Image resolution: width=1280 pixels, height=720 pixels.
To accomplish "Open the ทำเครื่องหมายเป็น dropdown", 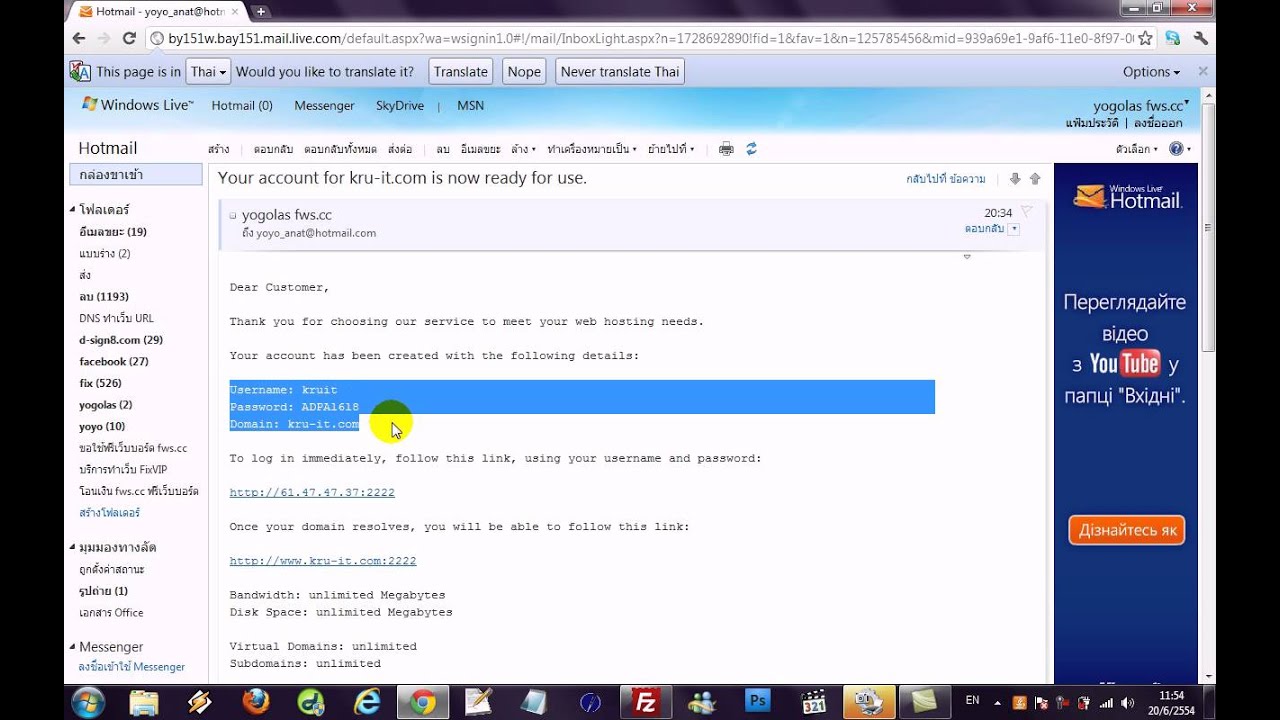I will (x=592, y=149).
